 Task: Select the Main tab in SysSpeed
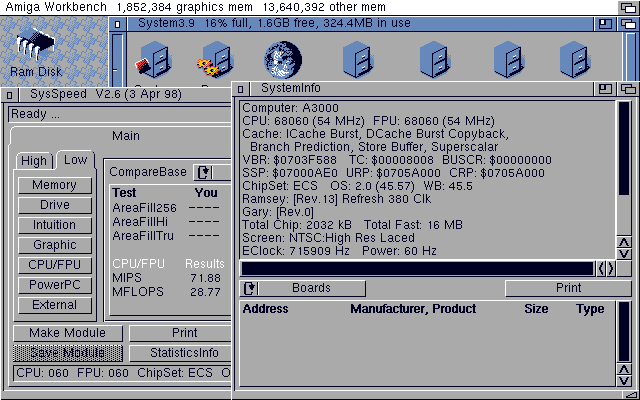tap(126, 136)
